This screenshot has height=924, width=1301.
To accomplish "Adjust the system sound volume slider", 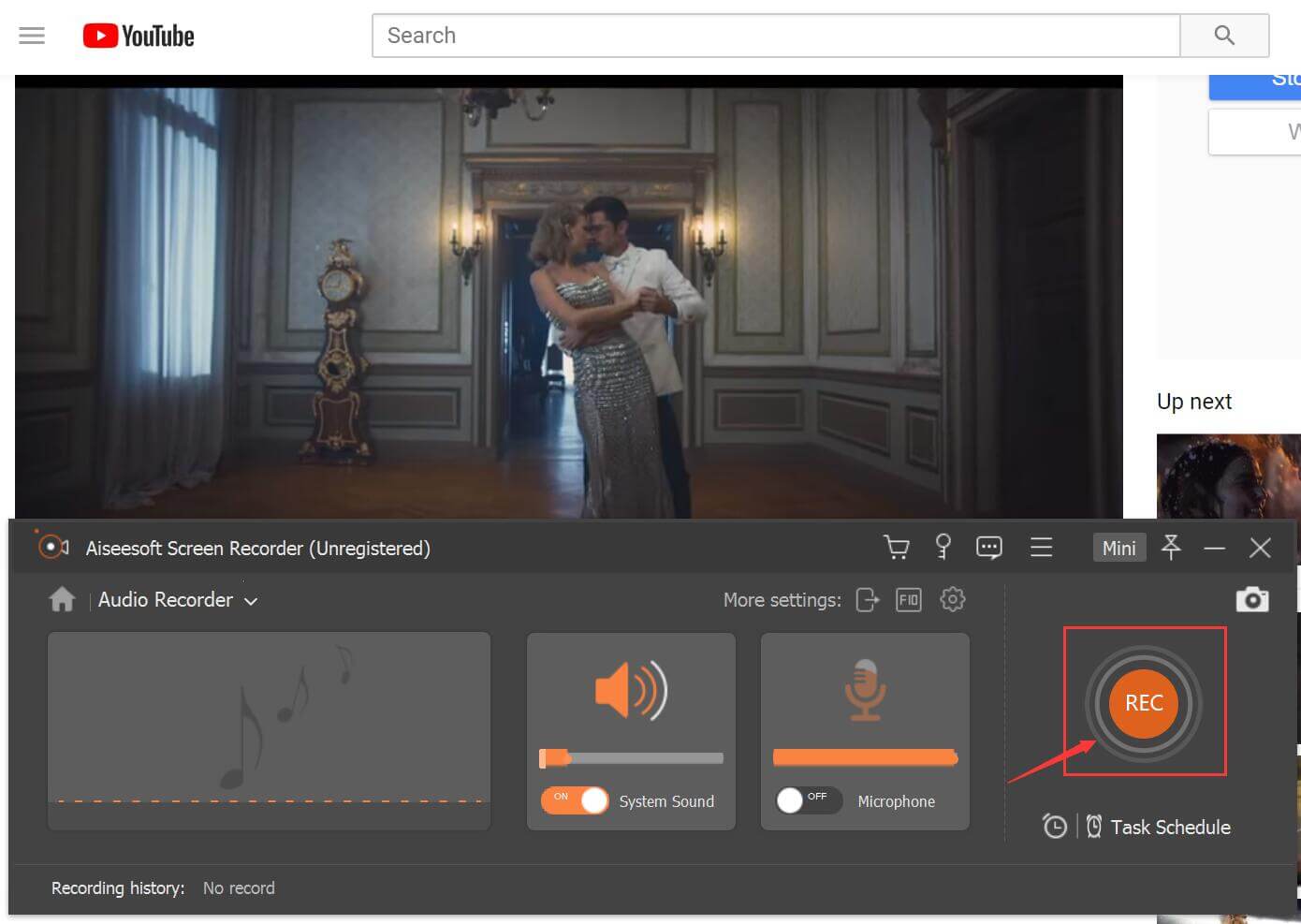I will click(x=632, y=757).
